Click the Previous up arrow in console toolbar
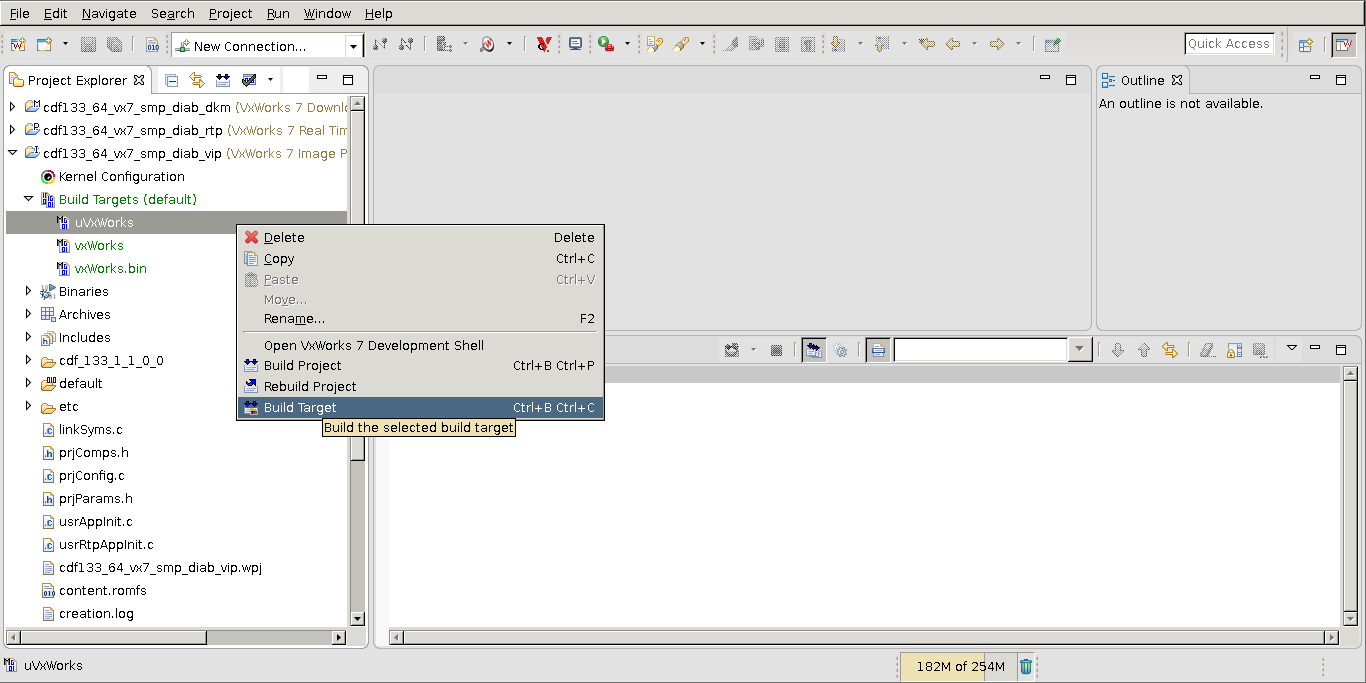This screenshot has width=1366, height=683. pyautogui.click(x=1144, y=350)
